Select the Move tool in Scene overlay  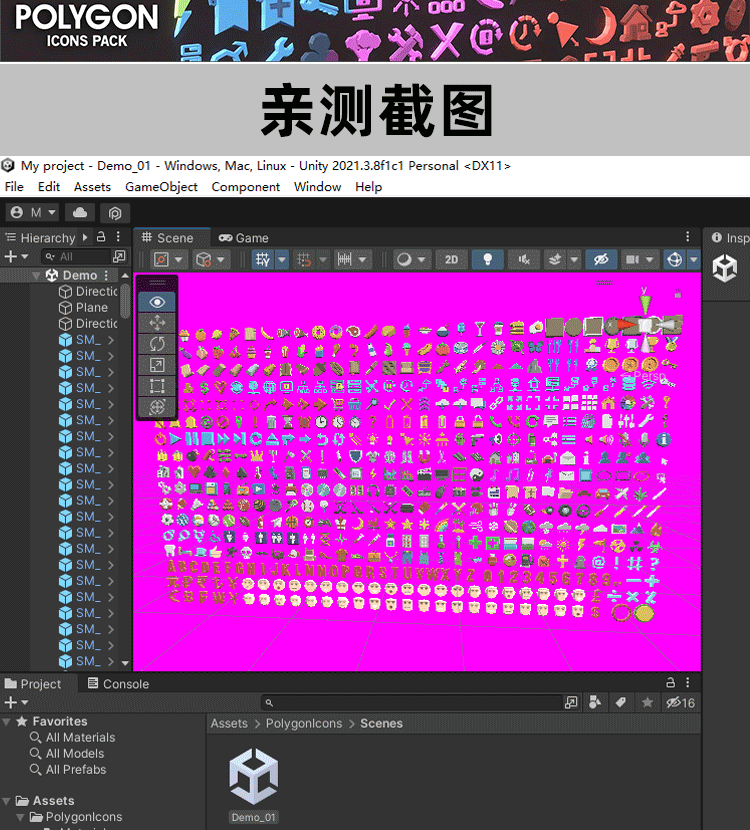pyautogui.click(x=157, y=323)
